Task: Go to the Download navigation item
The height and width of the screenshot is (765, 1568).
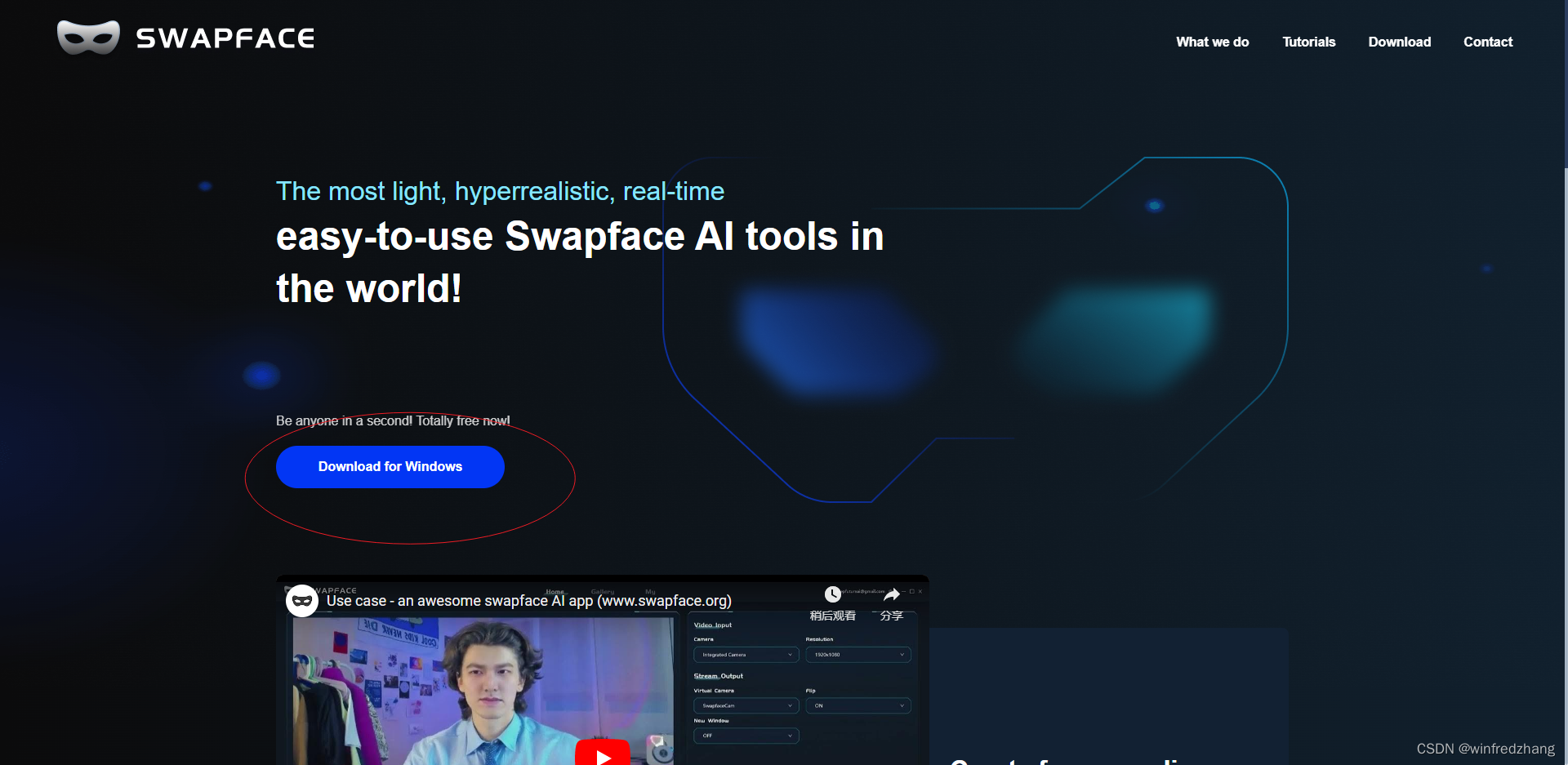Action: click(1399, 42)
